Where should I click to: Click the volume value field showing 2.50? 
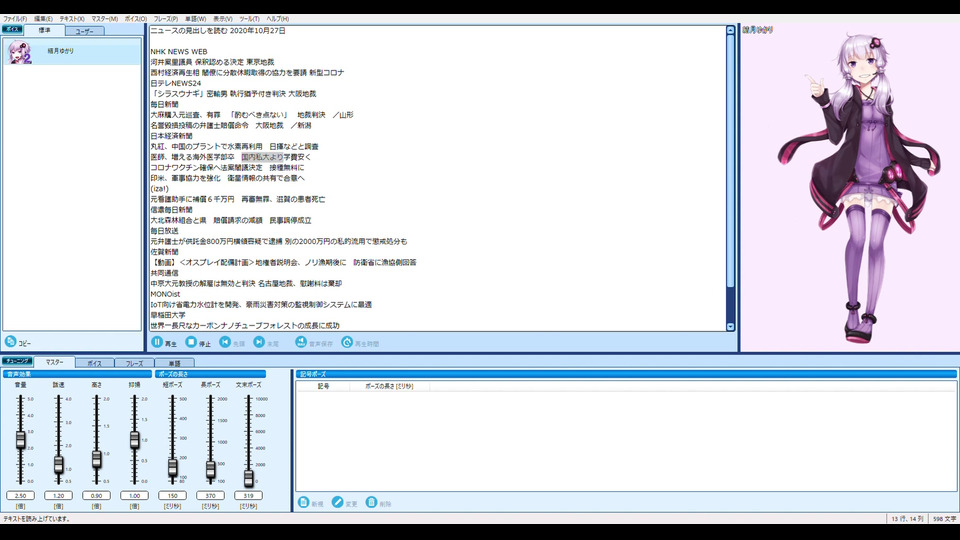click(x=20, y=495)
